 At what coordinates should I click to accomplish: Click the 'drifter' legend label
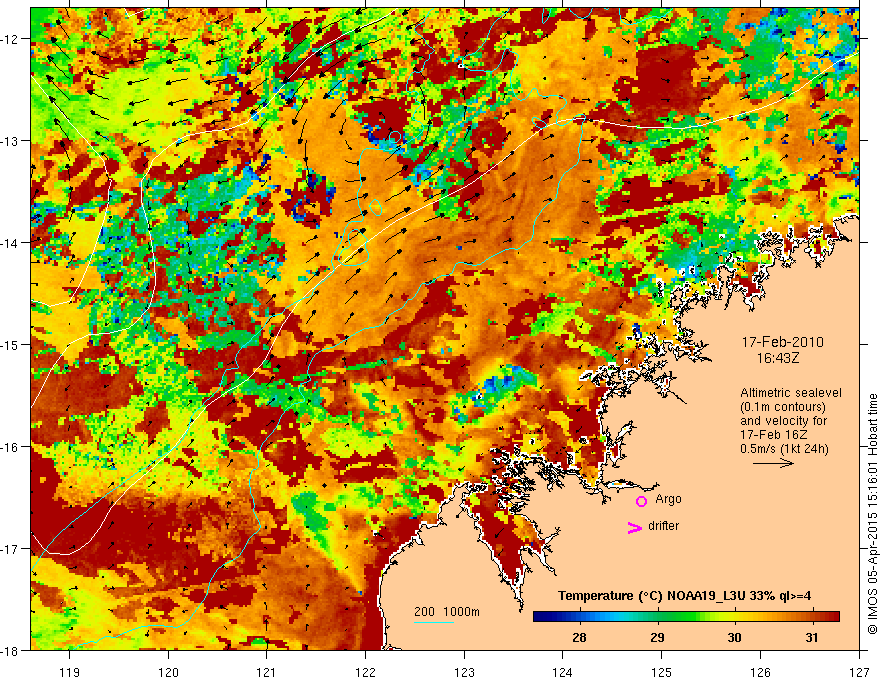coord(663,526)
